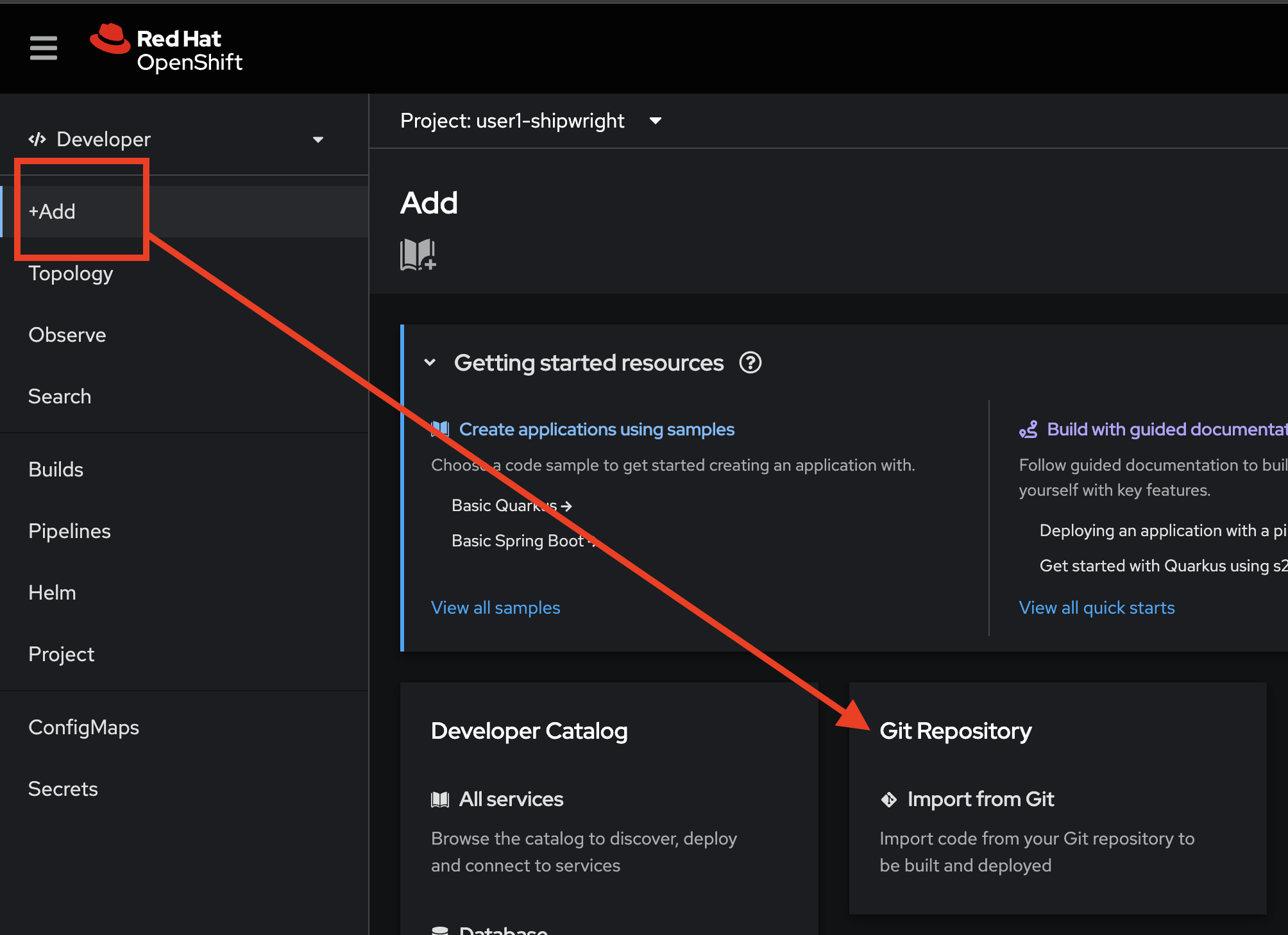This screenshot has height=935, width=1288.
Task: Open the Basic Quarkus sample
Action: point(511,505)
